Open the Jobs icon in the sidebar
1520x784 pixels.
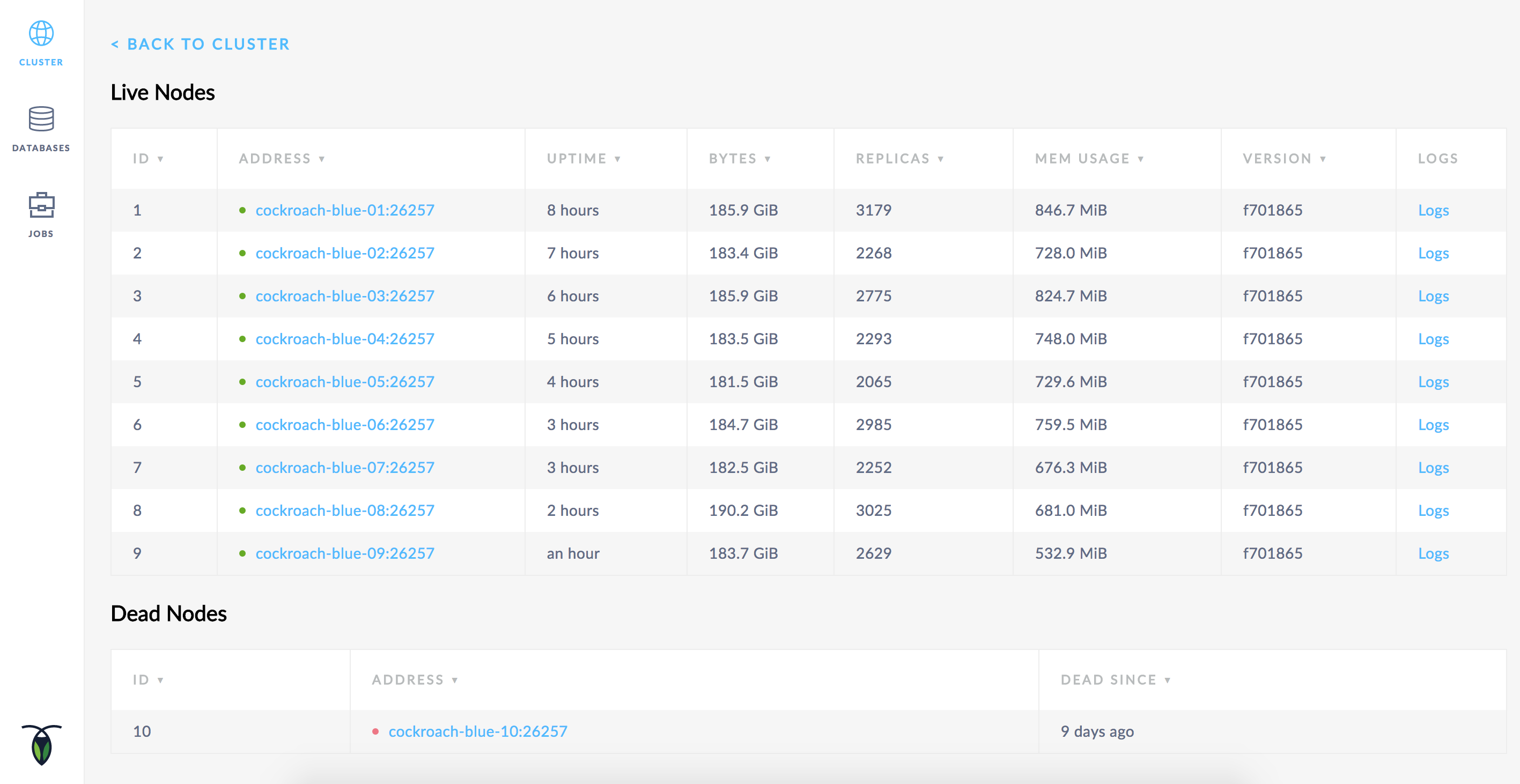(41, 206)
